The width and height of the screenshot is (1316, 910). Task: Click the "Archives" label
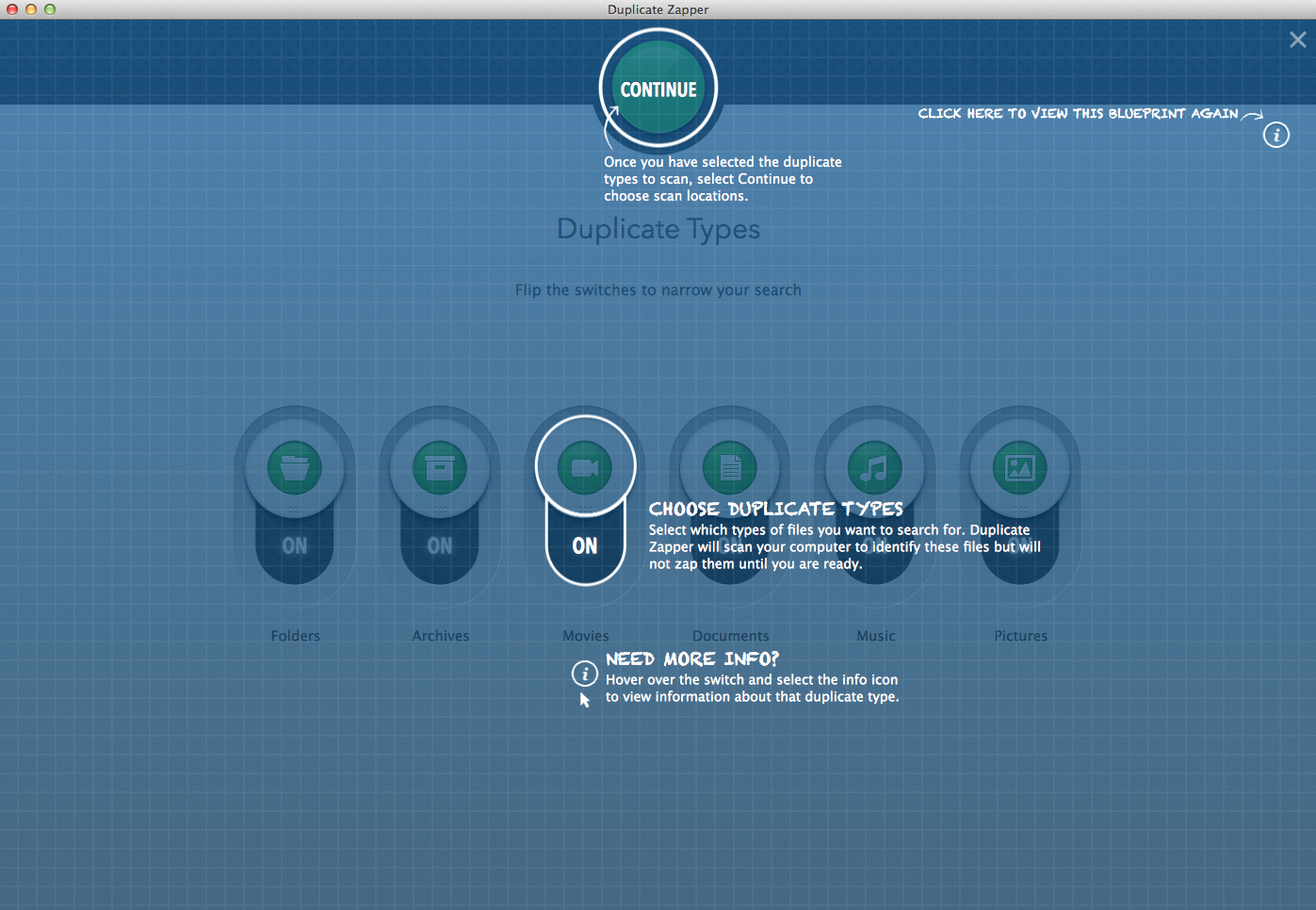point(441,636)
